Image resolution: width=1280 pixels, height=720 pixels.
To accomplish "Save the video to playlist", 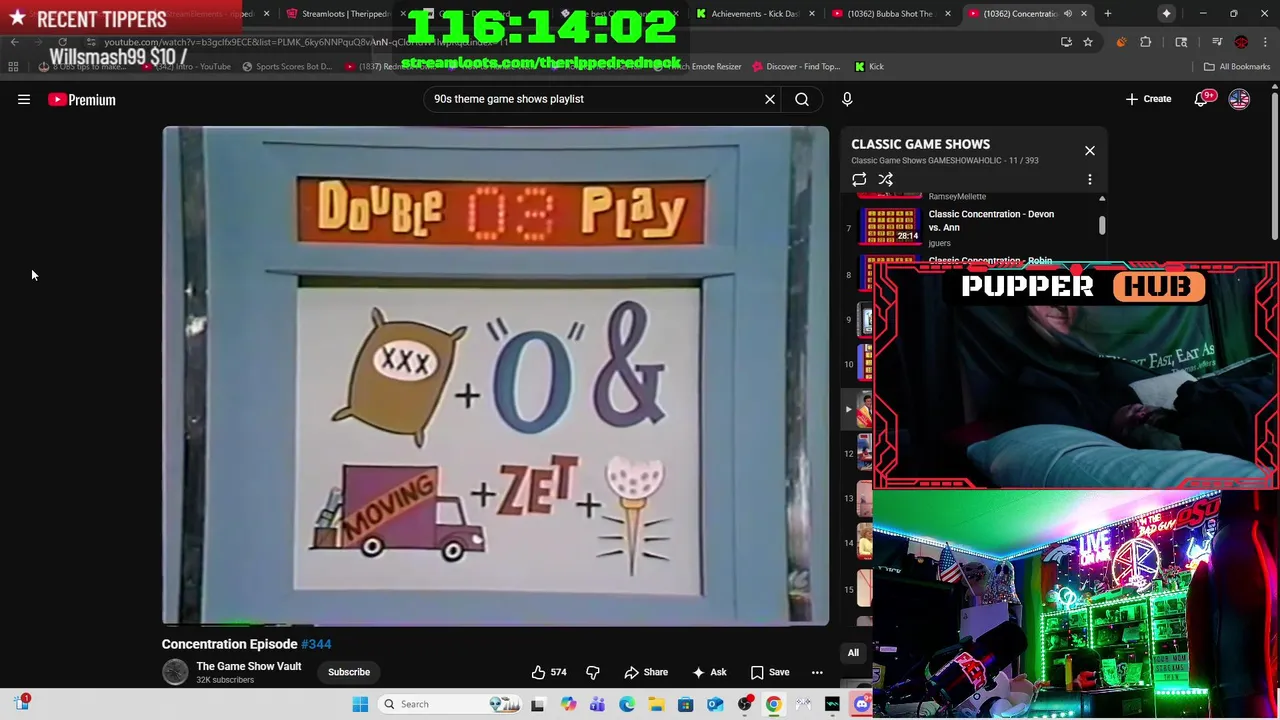I will click(770, 672).
